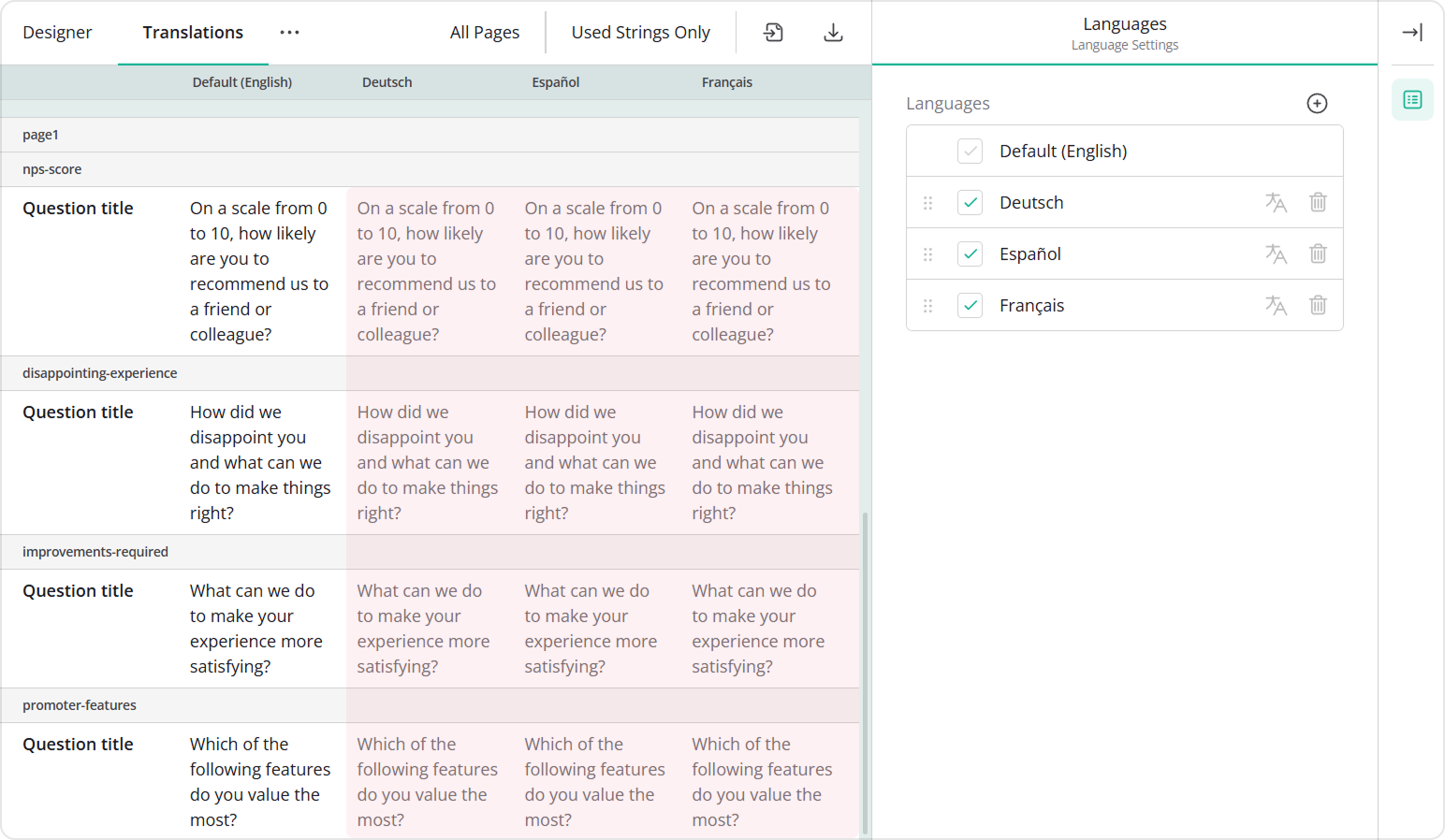Export translations with the download icon

pyautogui.click(x=832, y=32)
